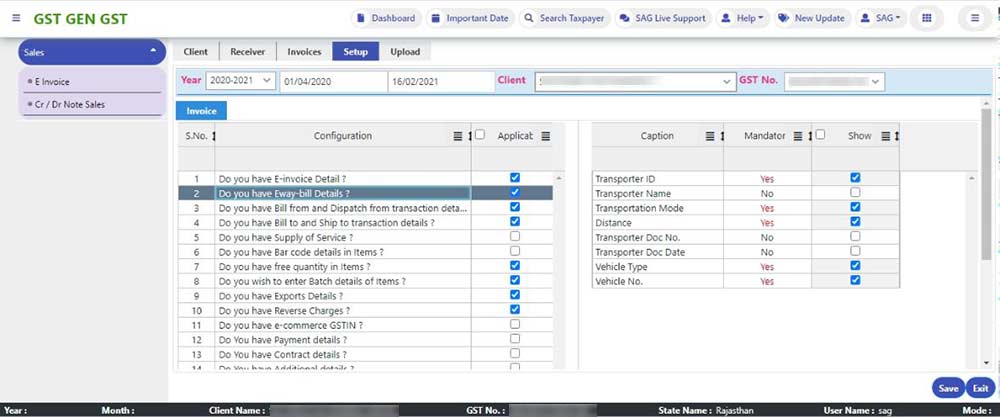Tick the Supply of Service checkbox
Viewport: 1000px width, 417px height.
[514, 237]
